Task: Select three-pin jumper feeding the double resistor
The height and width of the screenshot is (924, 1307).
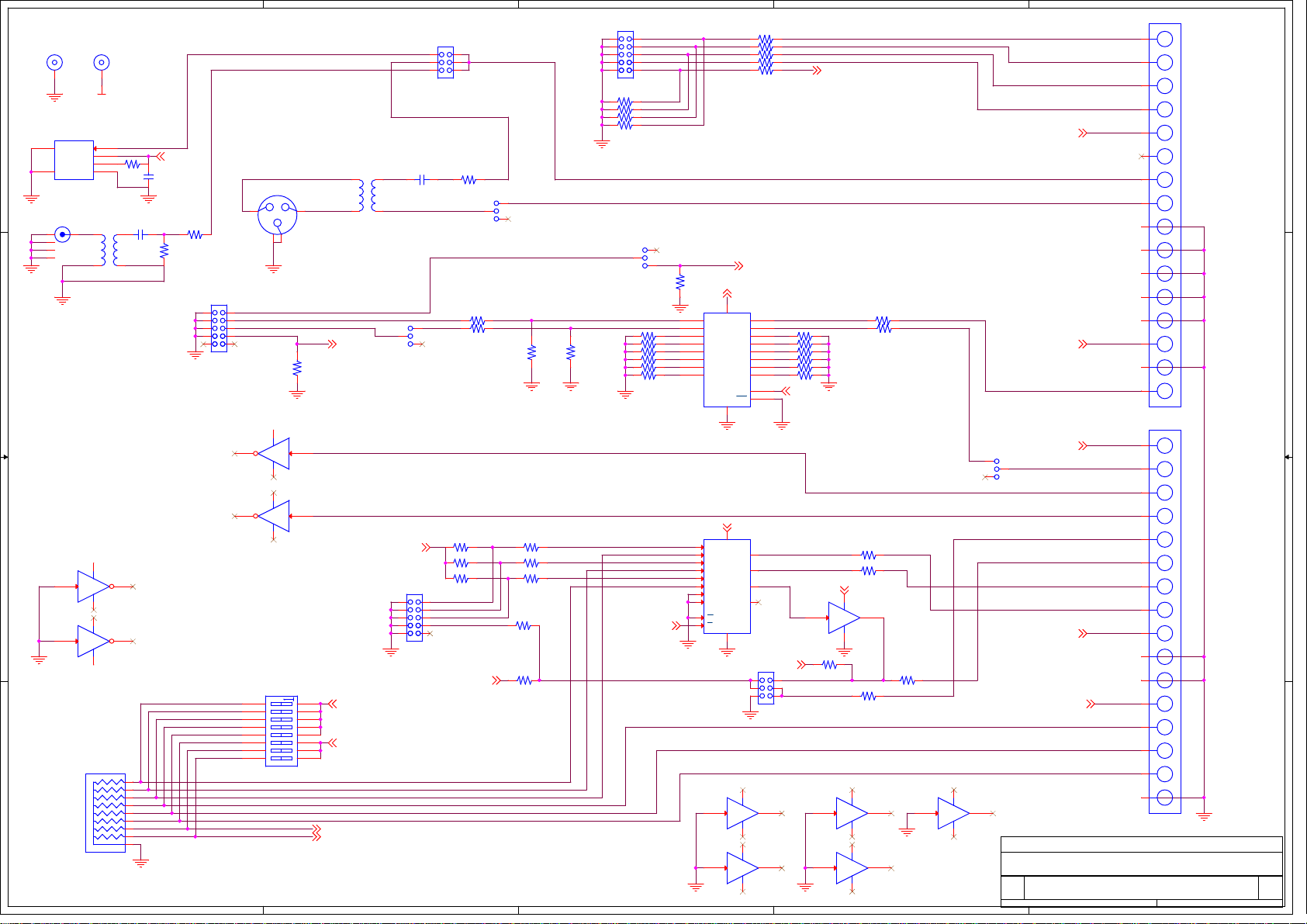Action: click(410, 336)
